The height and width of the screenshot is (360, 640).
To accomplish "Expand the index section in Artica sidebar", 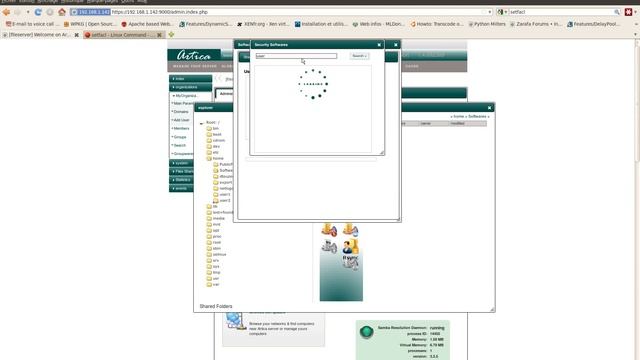I will tap(190, 79).
